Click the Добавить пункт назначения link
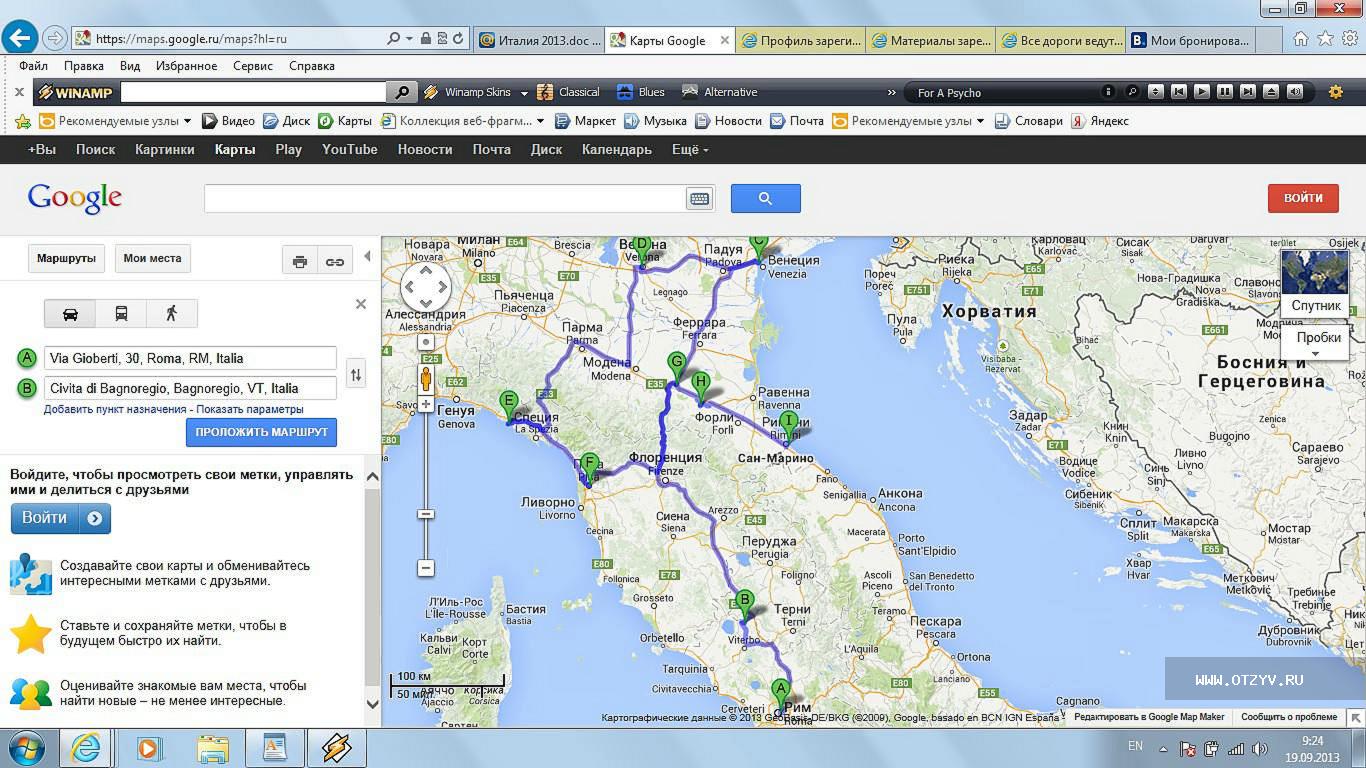This screenshot has height=768, width=1366. tap(115, 409)
